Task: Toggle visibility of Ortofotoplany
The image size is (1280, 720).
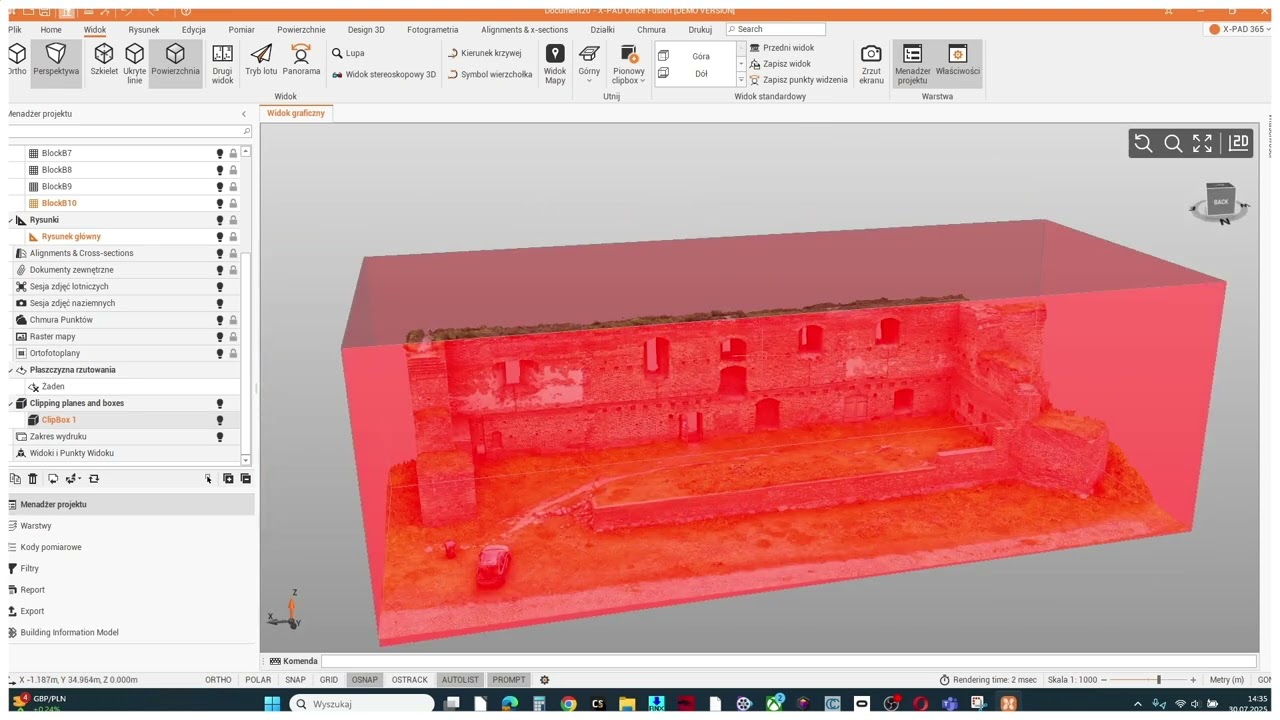Action: pos(220,353)
